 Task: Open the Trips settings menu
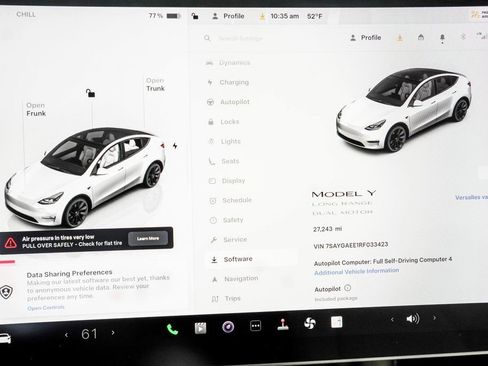[226, 298]
